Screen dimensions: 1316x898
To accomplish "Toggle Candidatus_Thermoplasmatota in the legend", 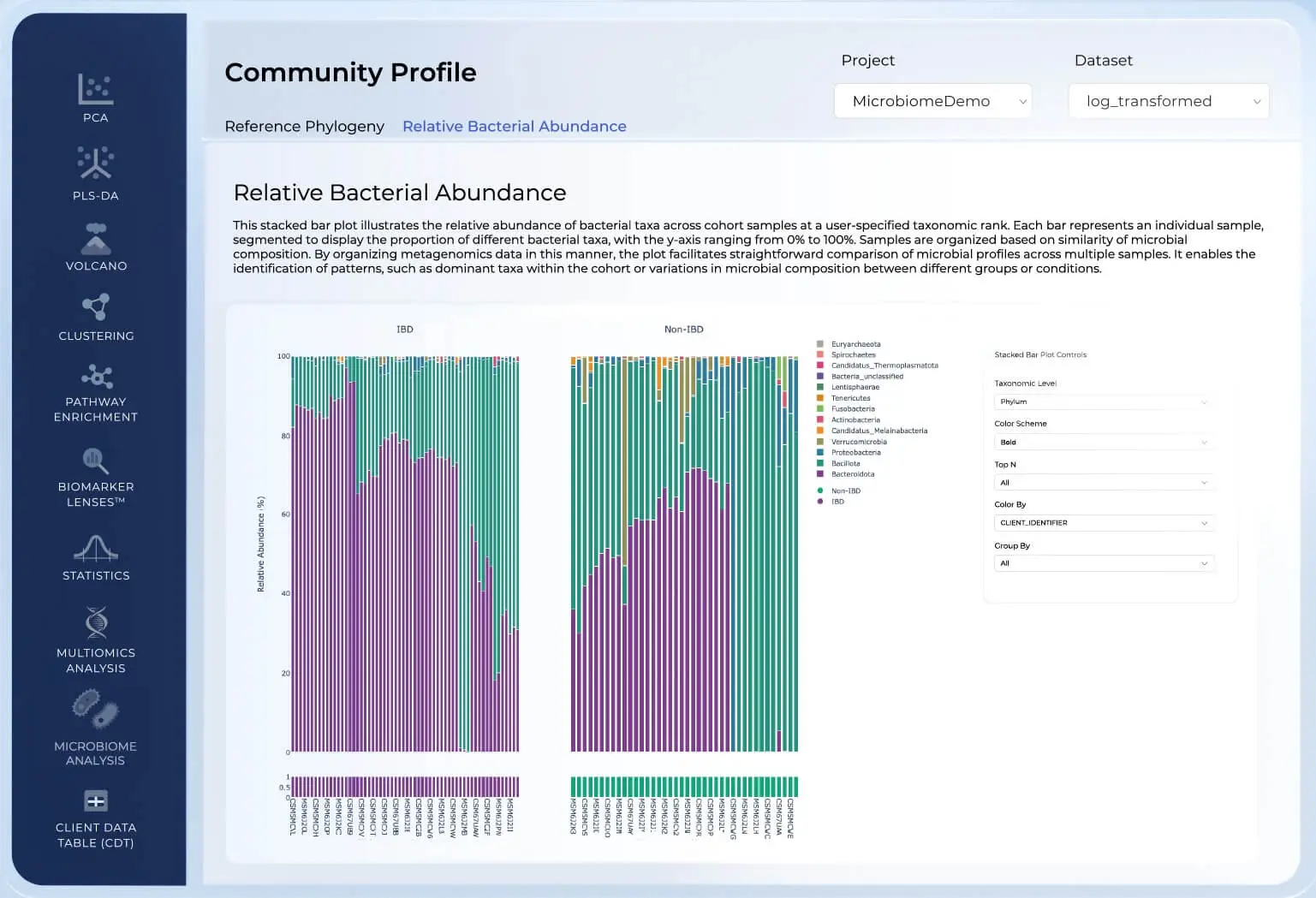I will [x=884, y=366].
